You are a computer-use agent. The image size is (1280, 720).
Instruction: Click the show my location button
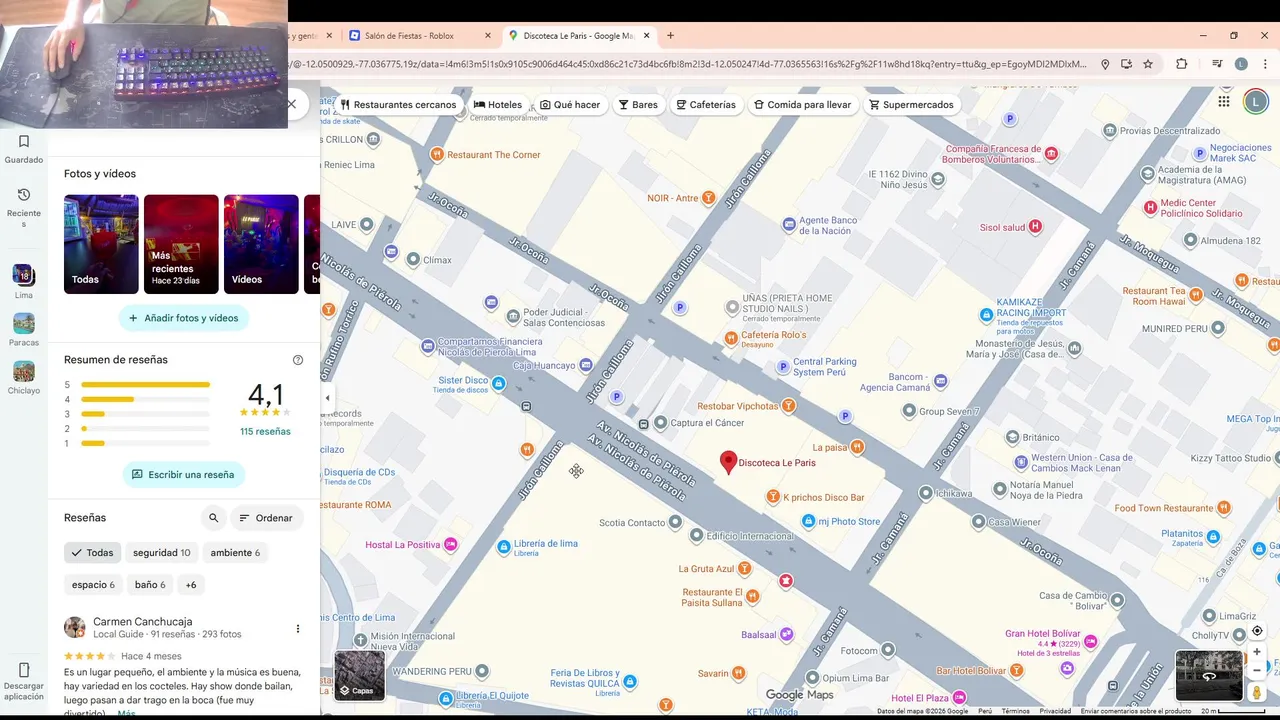tap(1257, 631)
